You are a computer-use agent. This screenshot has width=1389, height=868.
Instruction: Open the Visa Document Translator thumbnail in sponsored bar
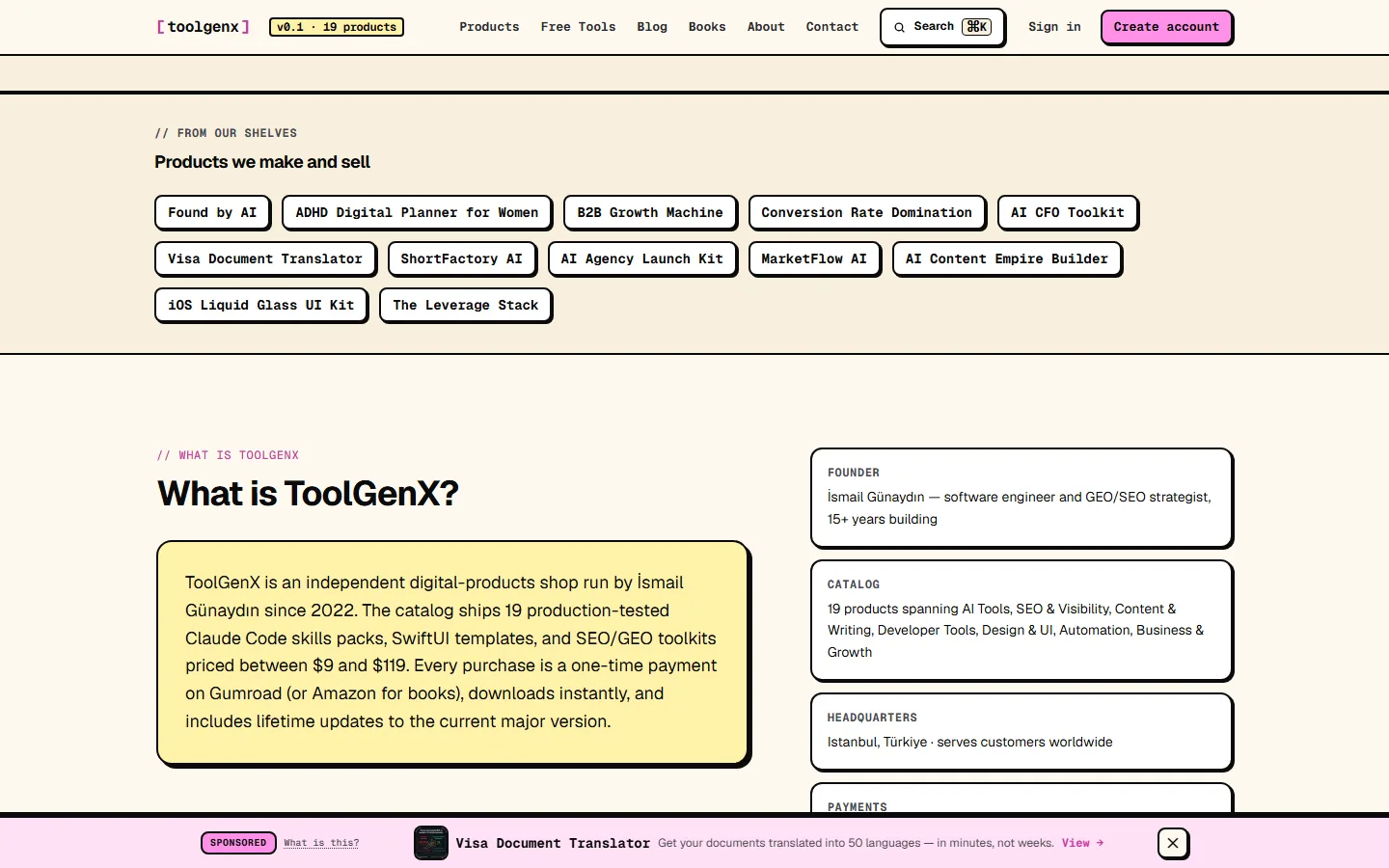(431, 843)
